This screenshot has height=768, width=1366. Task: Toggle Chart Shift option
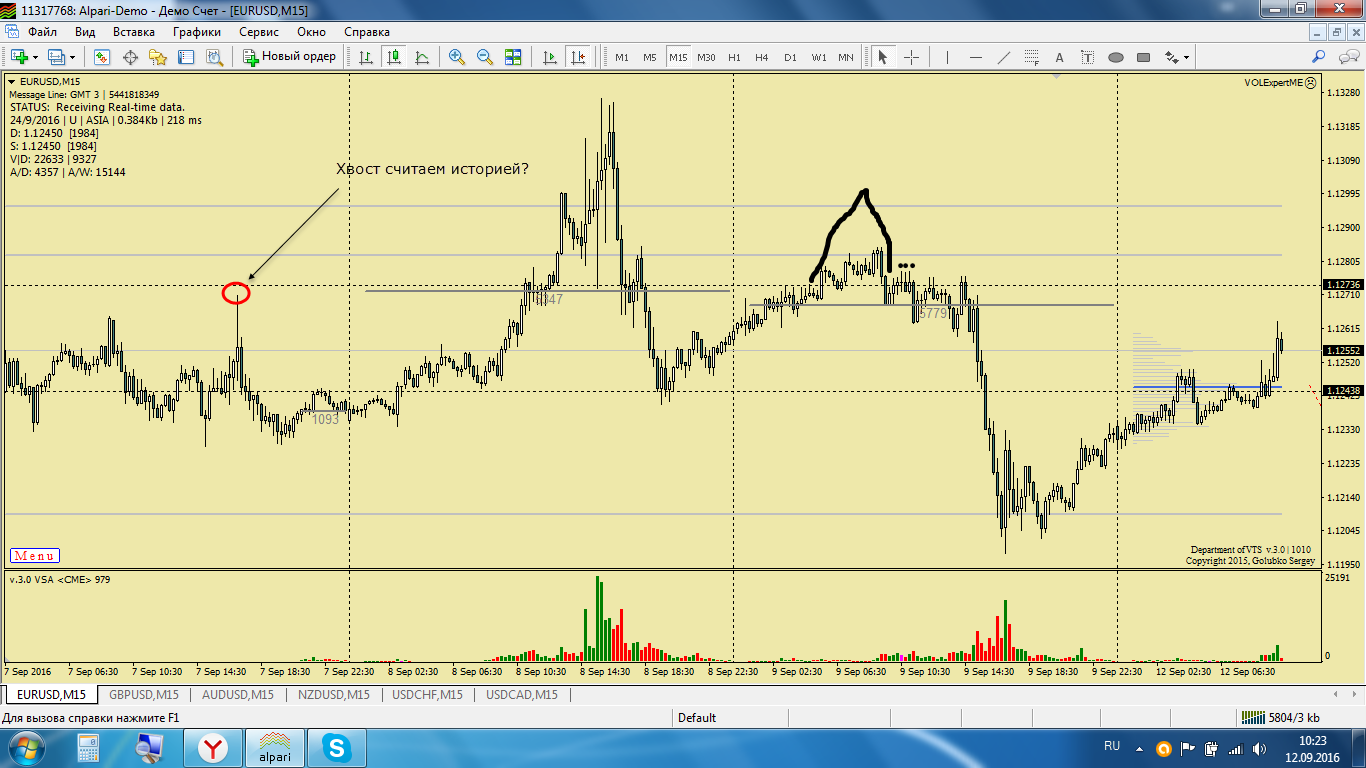pos(577,57)
